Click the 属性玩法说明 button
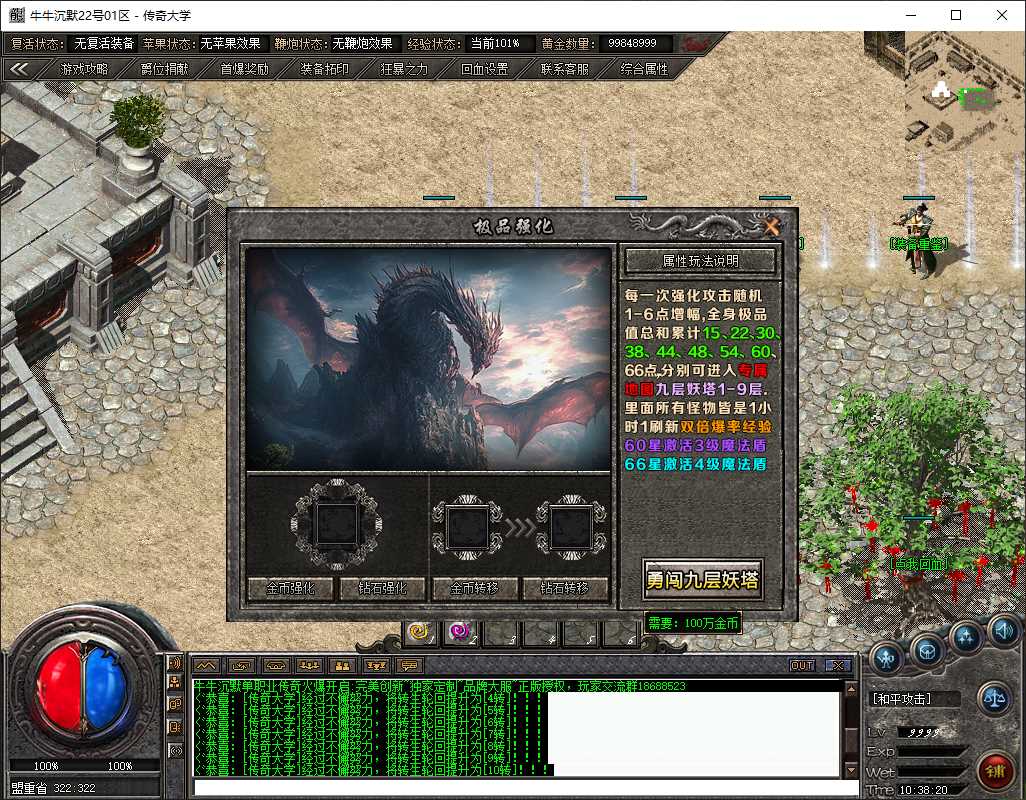1026x800 pixels. [x=700, y=261]
